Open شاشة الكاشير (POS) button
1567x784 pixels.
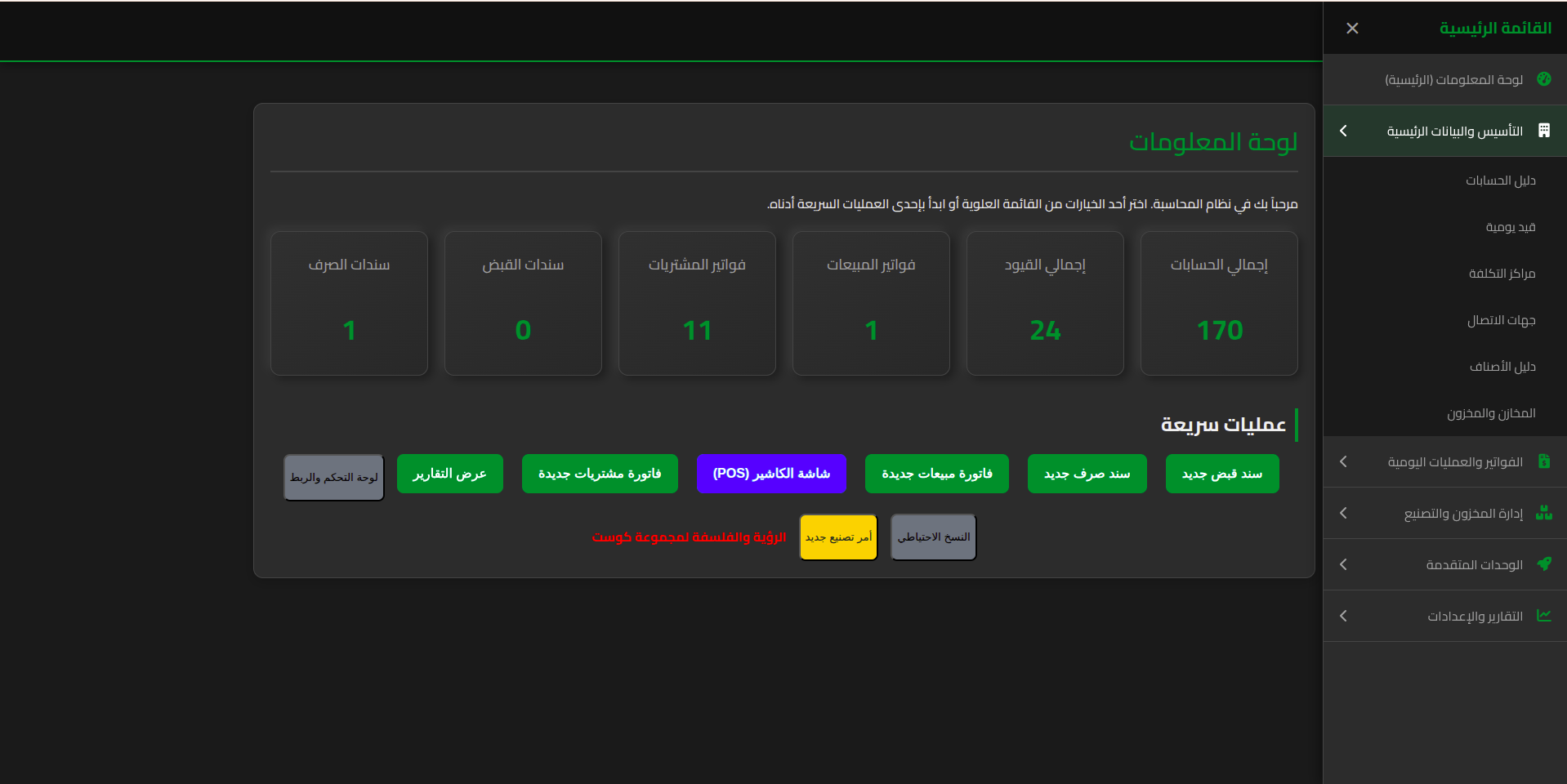770,474
